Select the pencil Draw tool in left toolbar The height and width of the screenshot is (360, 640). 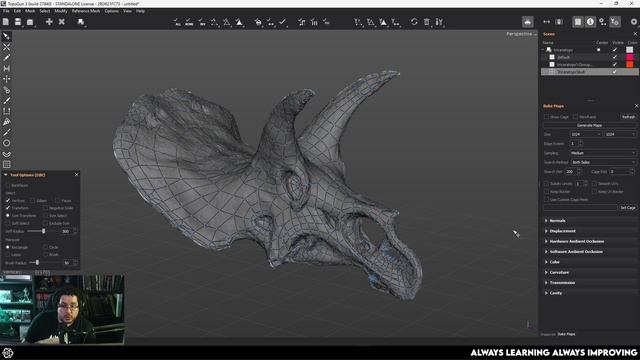(x=7, y=58)
